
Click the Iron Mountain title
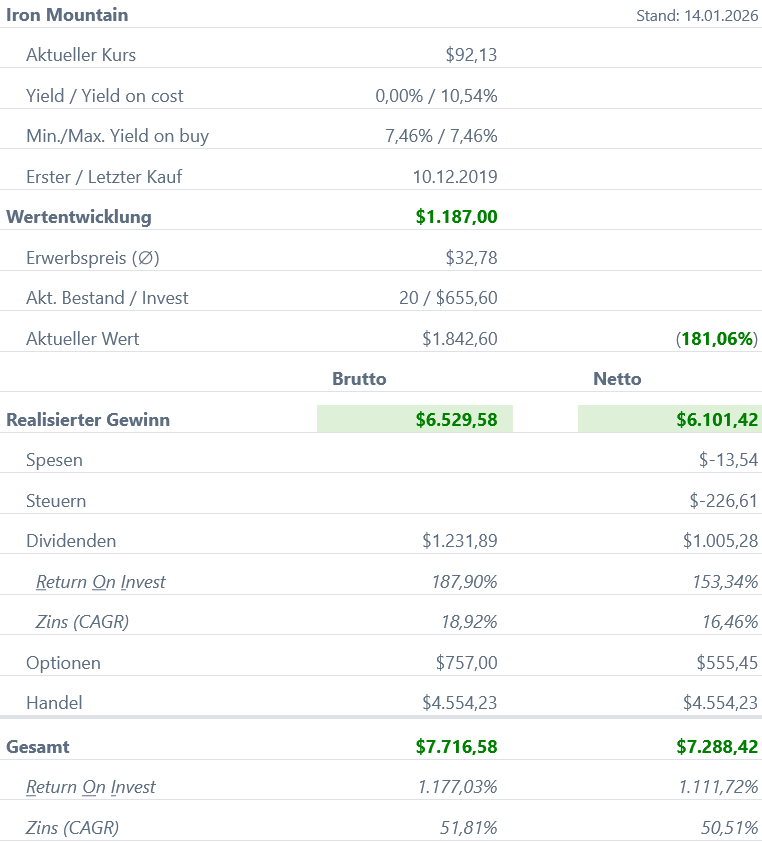pyautogui.click(x=67, y=15)
